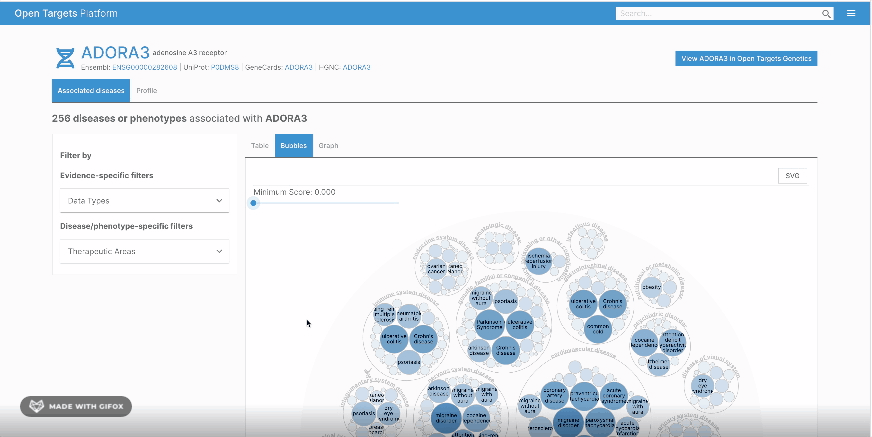
Task: Open the UniProt P0DMS8 link
Action: [x=225, y=67]
